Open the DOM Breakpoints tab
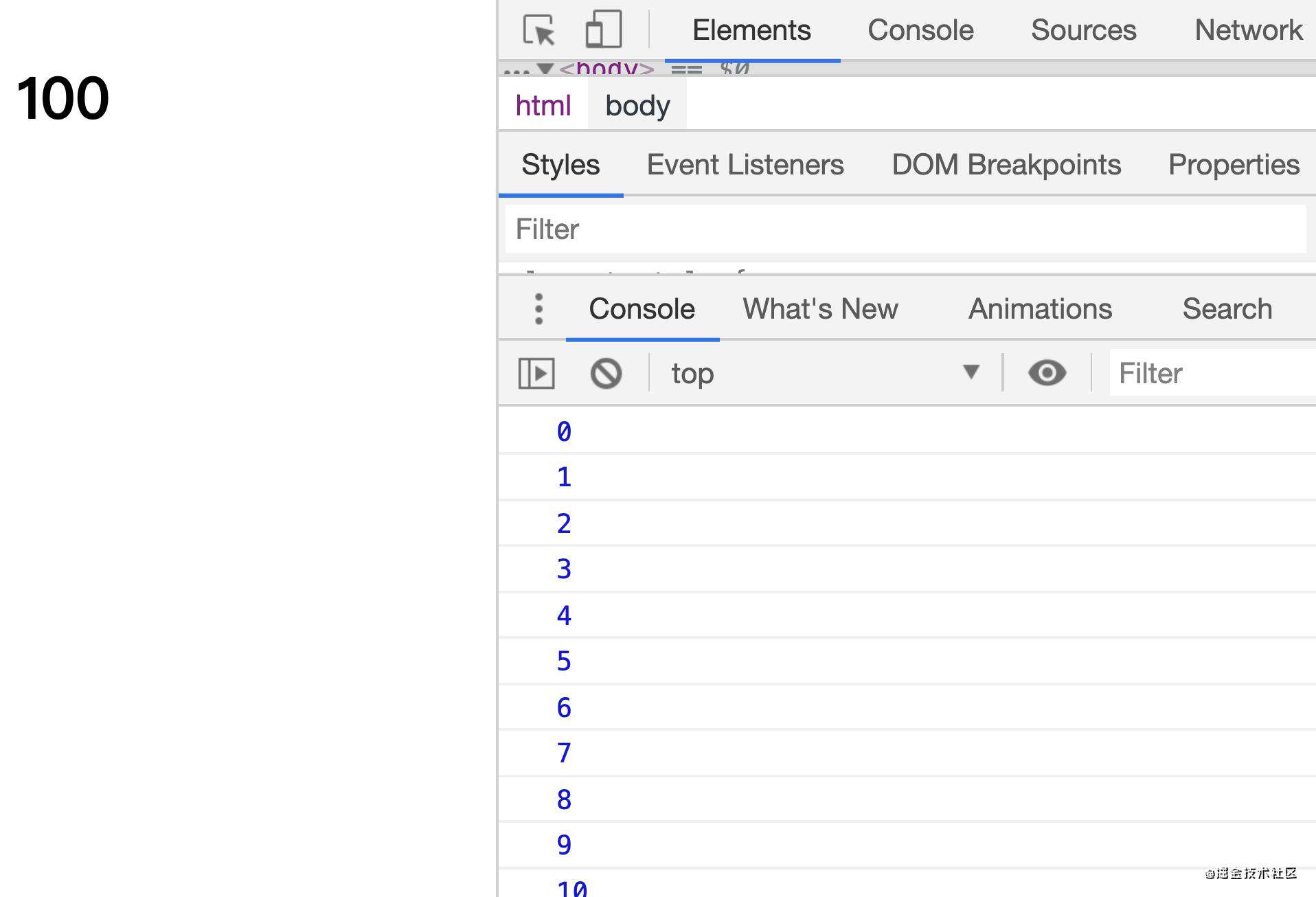The height and width of the screenshot is (897, 1316). [1006, 165]
